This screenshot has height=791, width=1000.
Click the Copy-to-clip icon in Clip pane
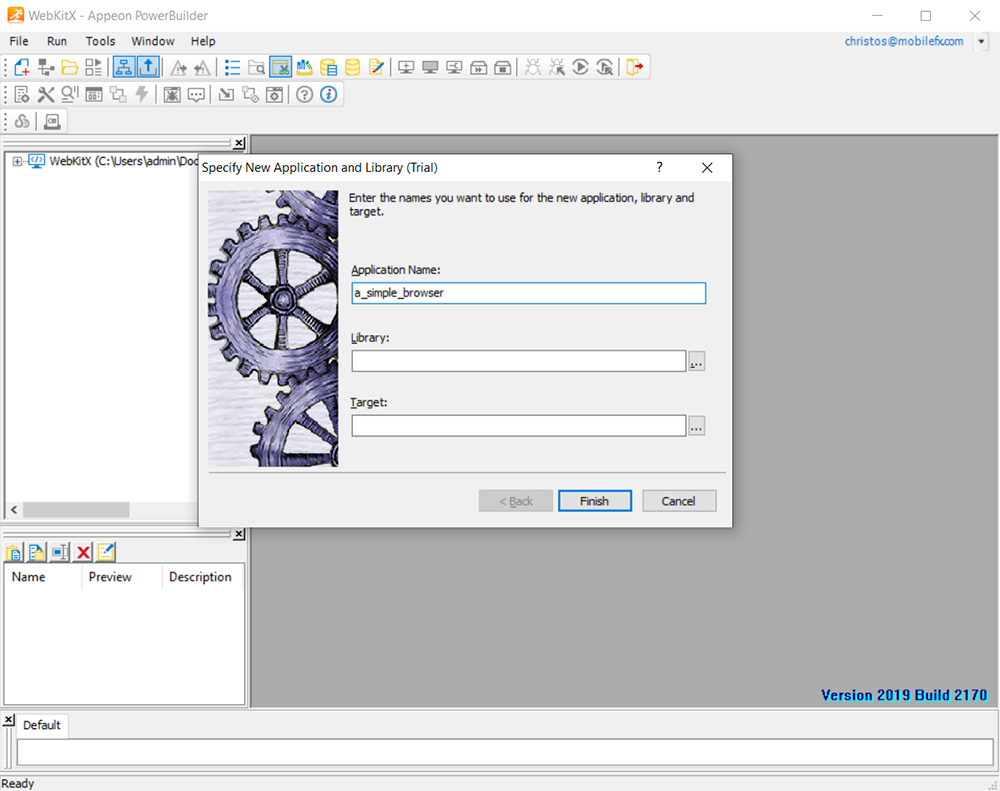pos(37,552)
